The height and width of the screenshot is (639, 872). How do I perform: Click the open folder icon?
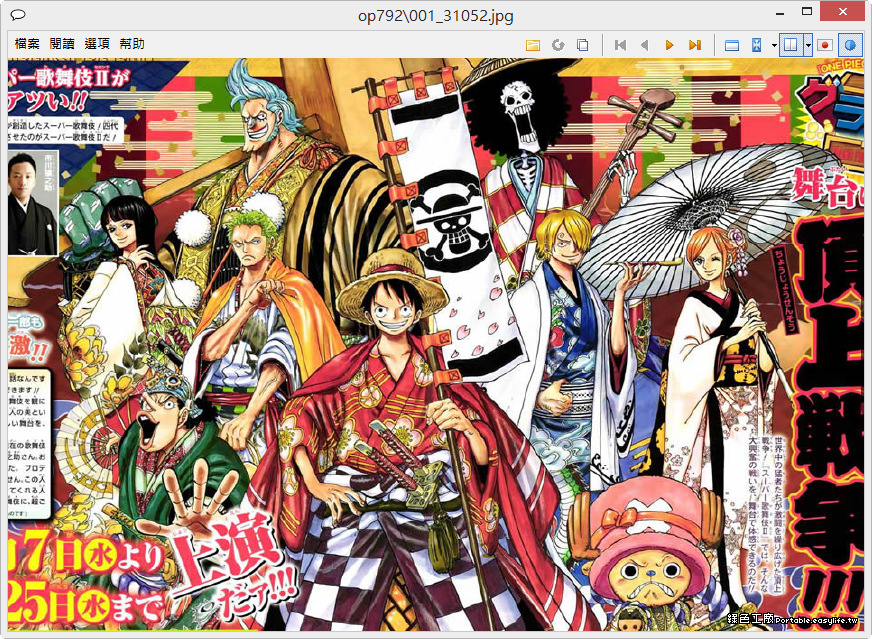(533, 45)
